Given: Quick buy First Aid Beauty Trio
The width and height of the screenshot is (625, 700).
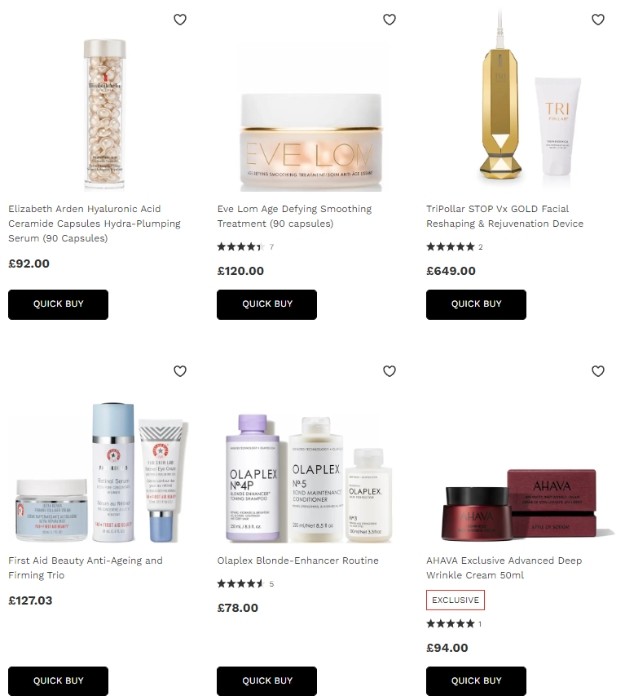Looking at the screenshot, I should 58,681.
